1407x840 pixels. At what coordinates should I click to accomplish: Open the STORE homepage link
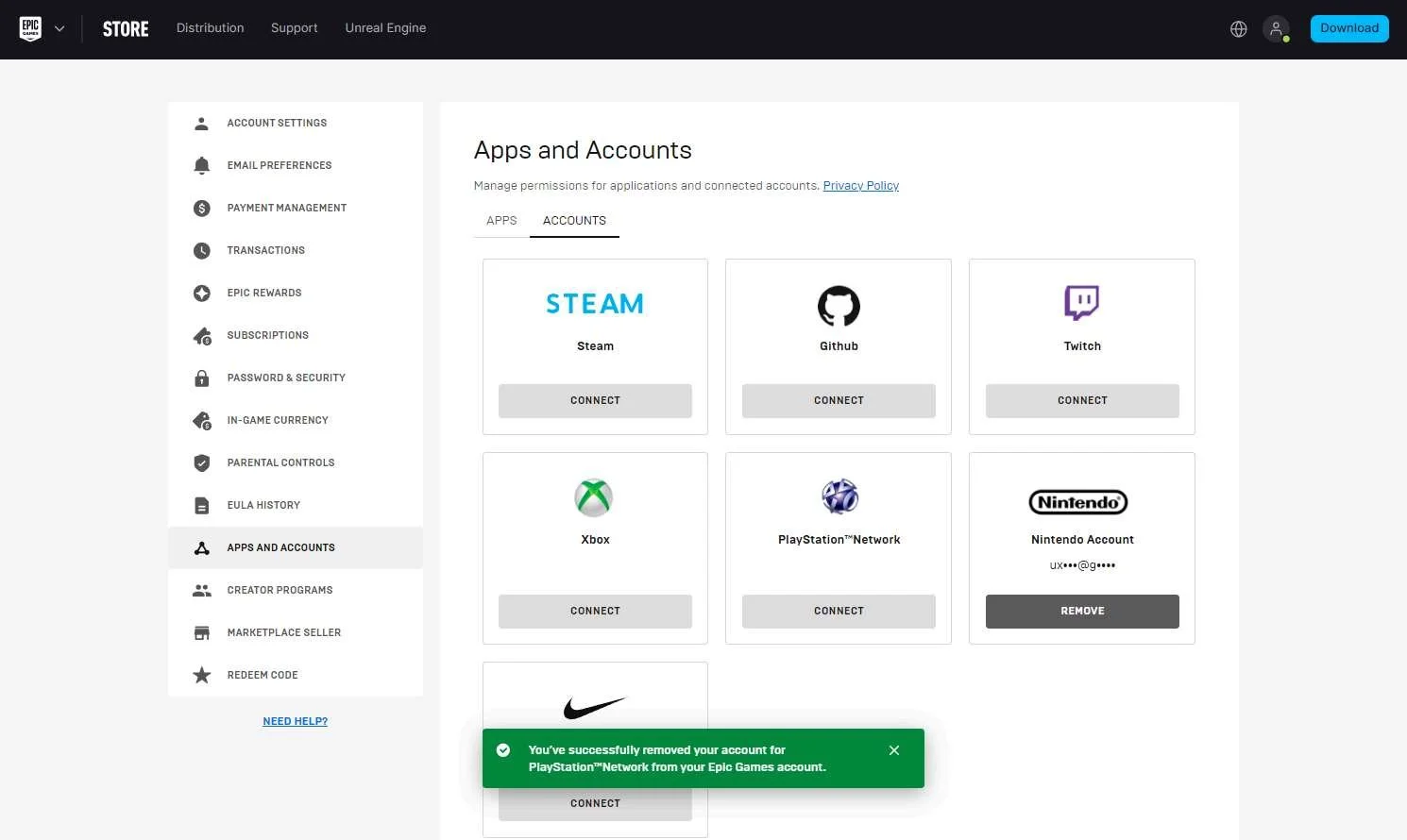(x=126, y=29)
